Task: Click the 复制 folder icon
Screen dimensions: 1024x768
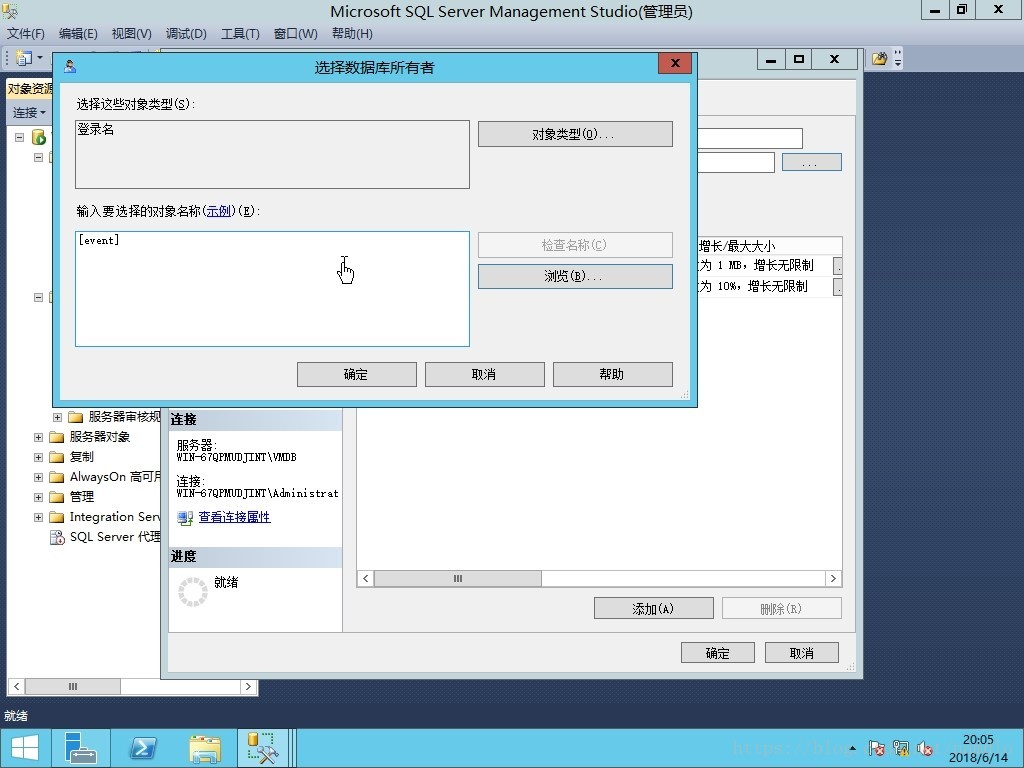Action: coord(57,457)
